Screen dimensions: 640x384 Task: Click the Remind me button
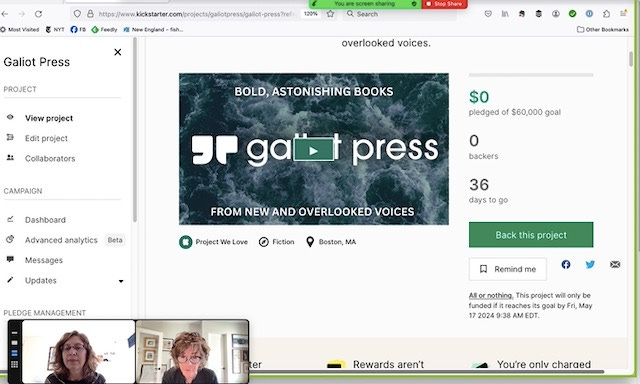(507, 269)
